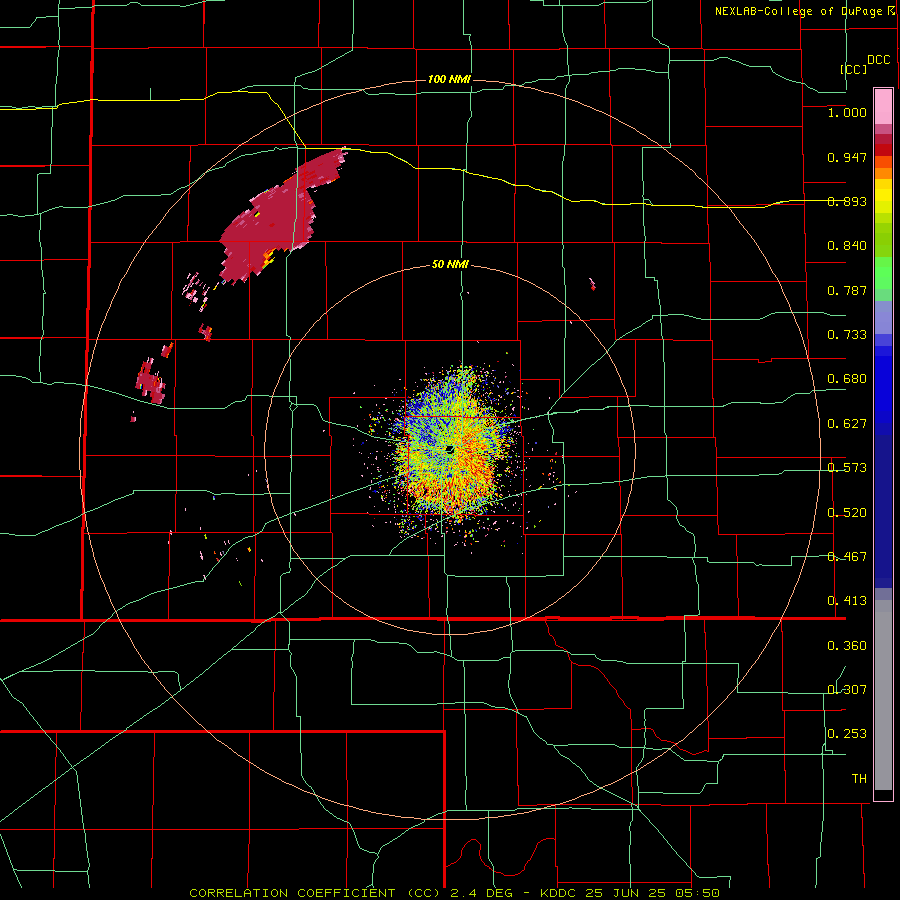Click the bright green color bar segment
The height and width of the screenshot is (900, 900).
(x=883, y=273)
